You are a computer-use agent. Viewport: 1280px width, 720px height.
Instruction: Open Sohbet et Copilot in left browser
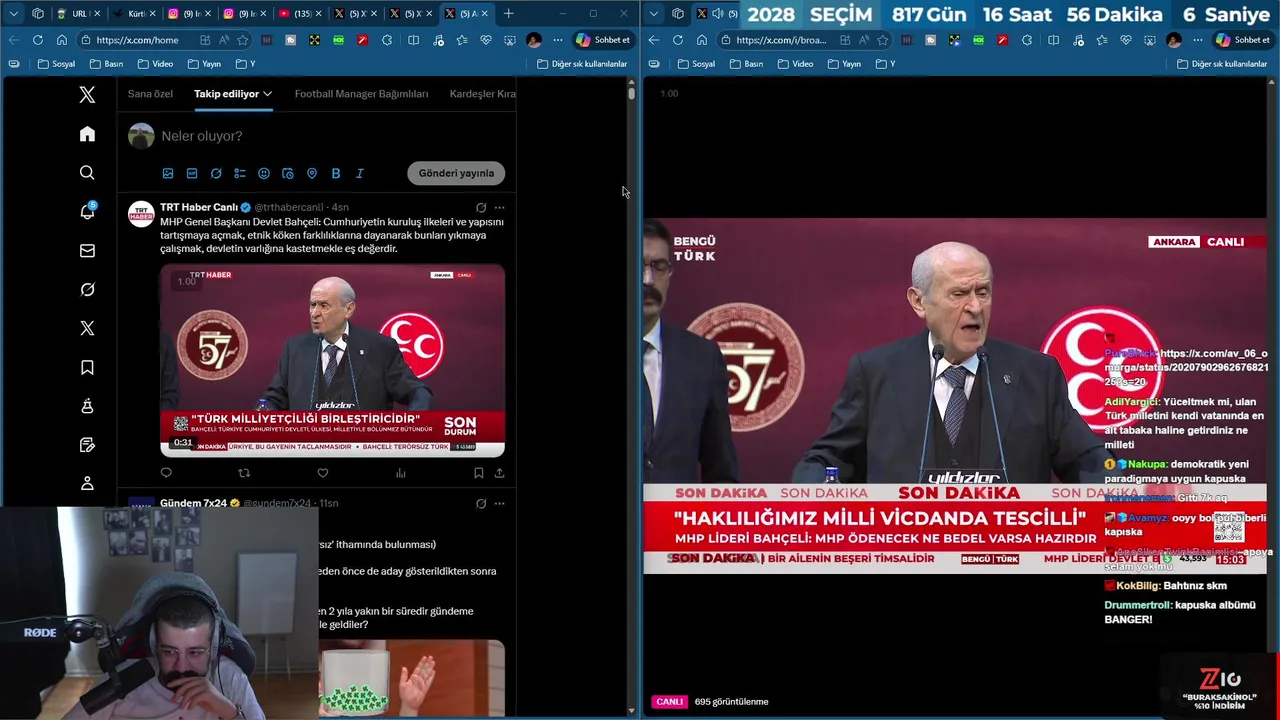pos(602,40)
